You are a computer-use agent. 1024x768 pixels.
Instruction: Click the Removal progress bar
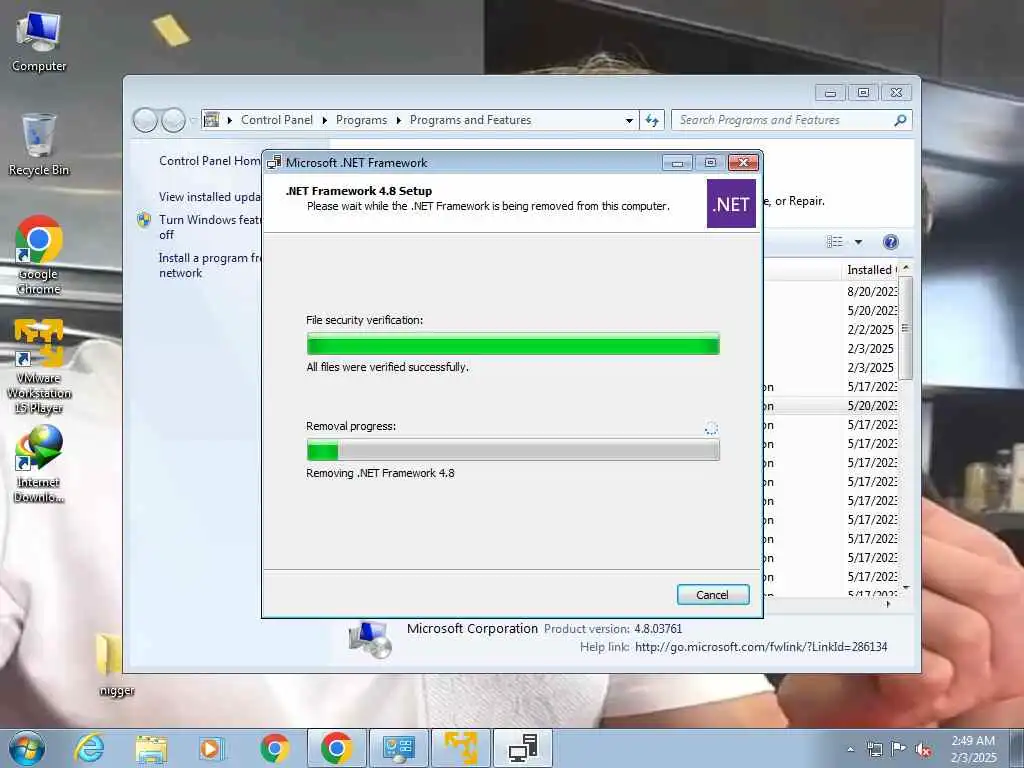pos(513,450)
